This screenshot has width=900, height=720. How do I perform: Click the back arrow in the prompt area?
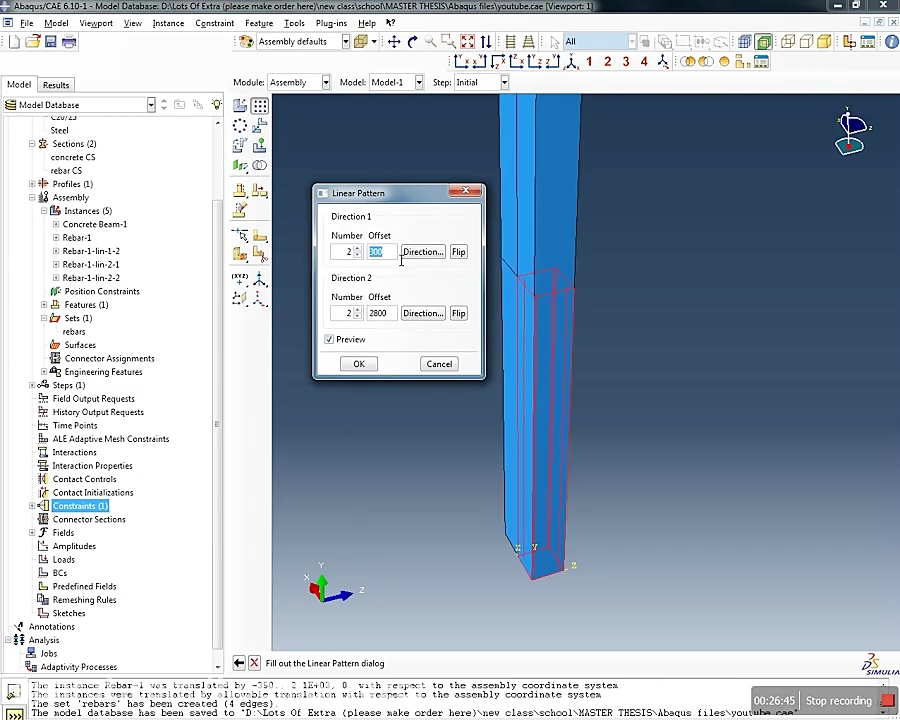click(x=239, y=663)
